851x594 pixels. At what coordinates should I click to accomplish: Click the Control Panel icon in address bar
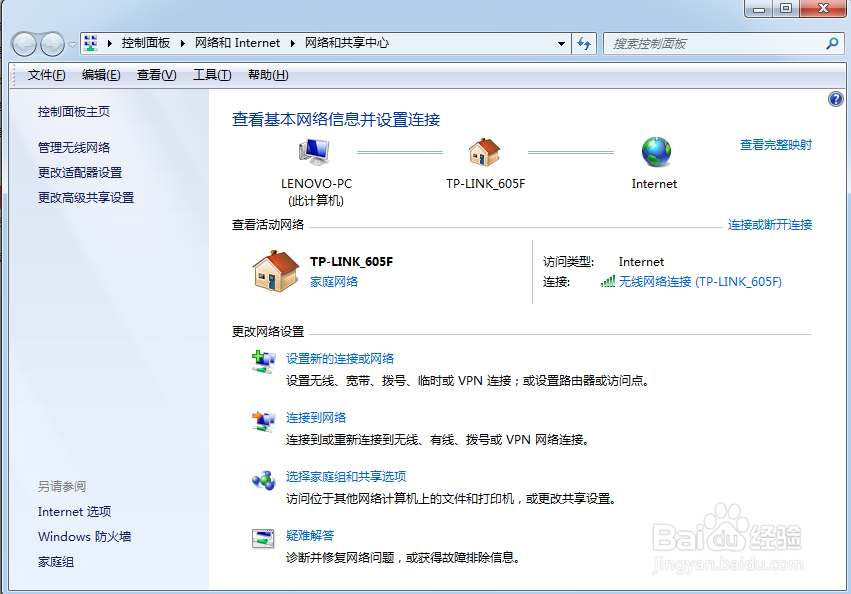click(91, 43)
